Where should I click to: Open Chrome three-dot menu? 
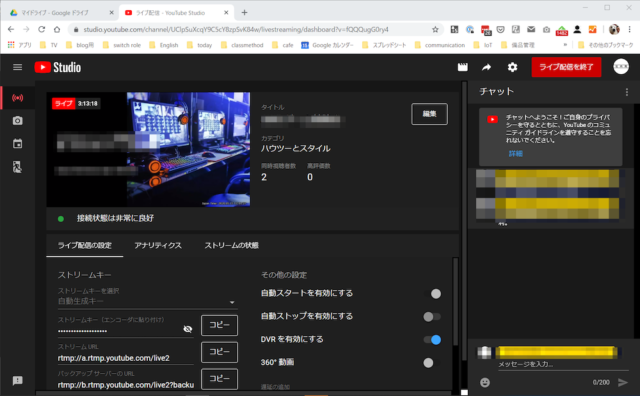pyautogui.click(x=630, y=29)
